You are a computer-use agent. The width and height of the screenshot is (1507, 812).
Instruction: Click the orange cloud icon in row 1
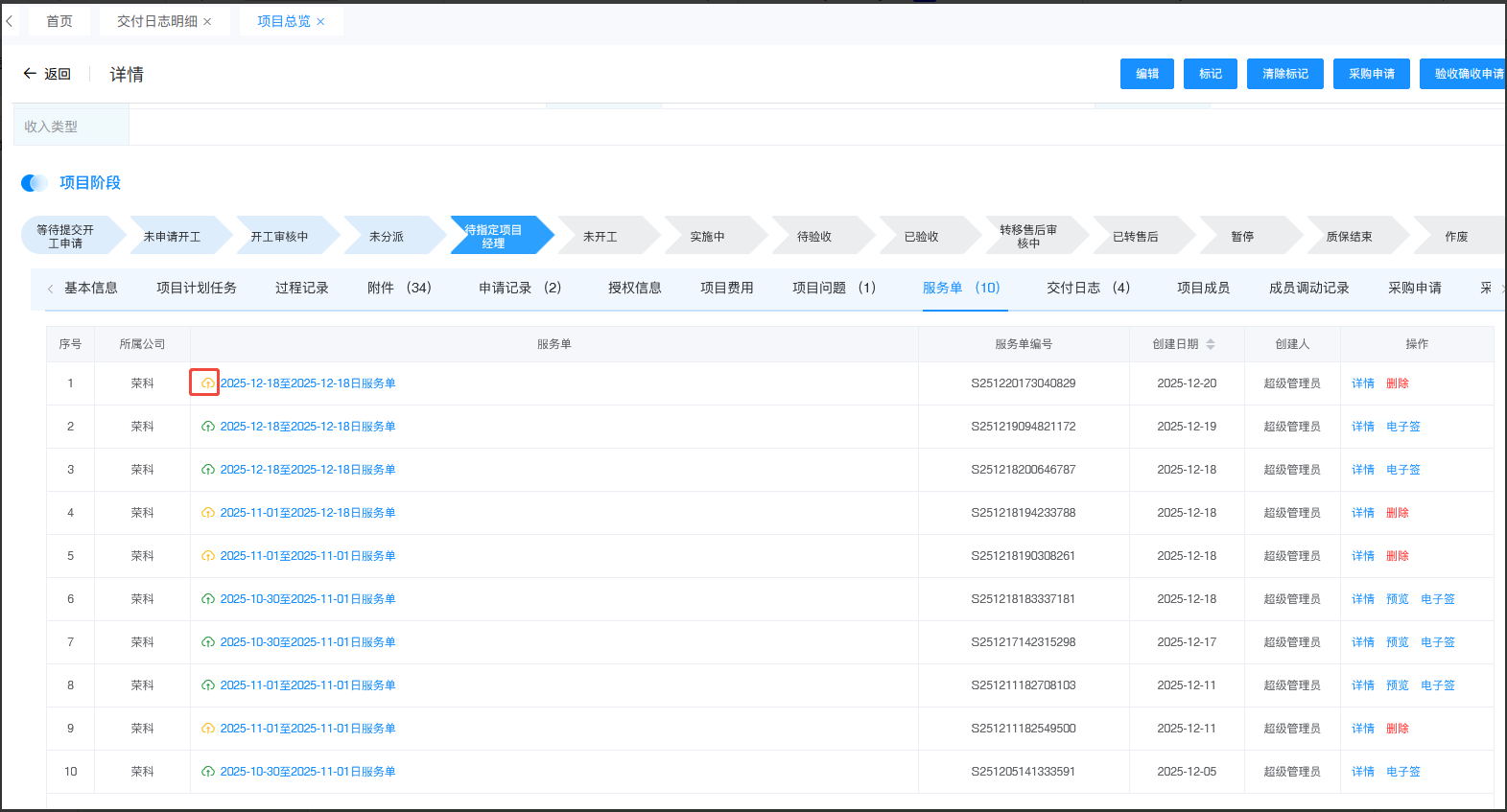(x=207, y=383)
